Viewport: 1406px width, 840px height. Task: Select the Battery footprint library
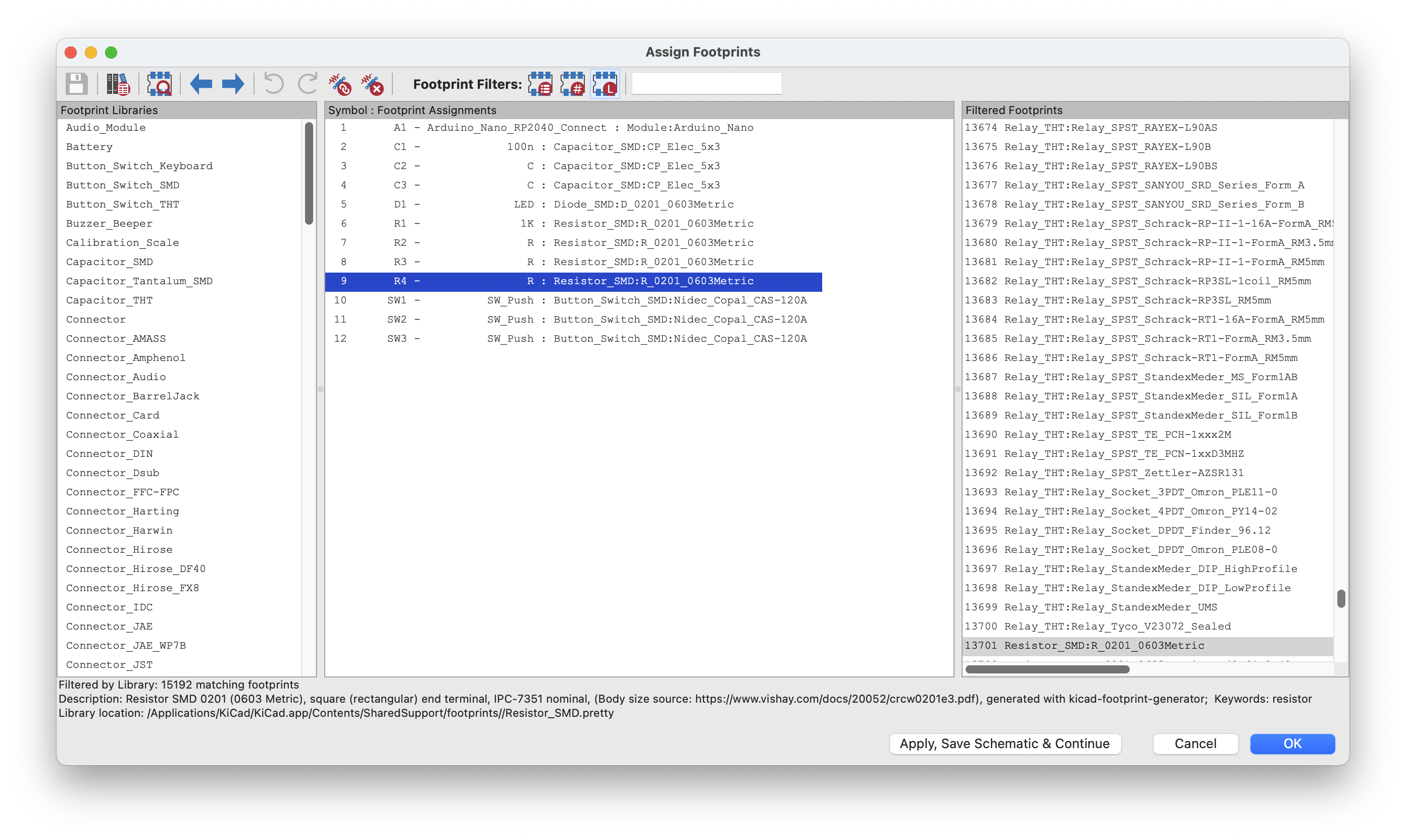coord(89,146)
